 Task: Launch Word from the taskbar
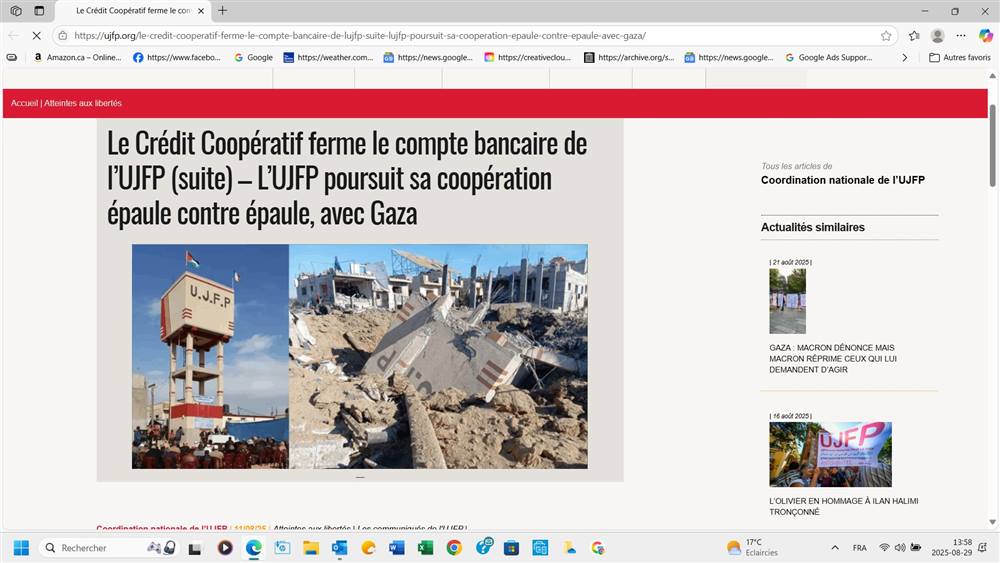(397, 548)
